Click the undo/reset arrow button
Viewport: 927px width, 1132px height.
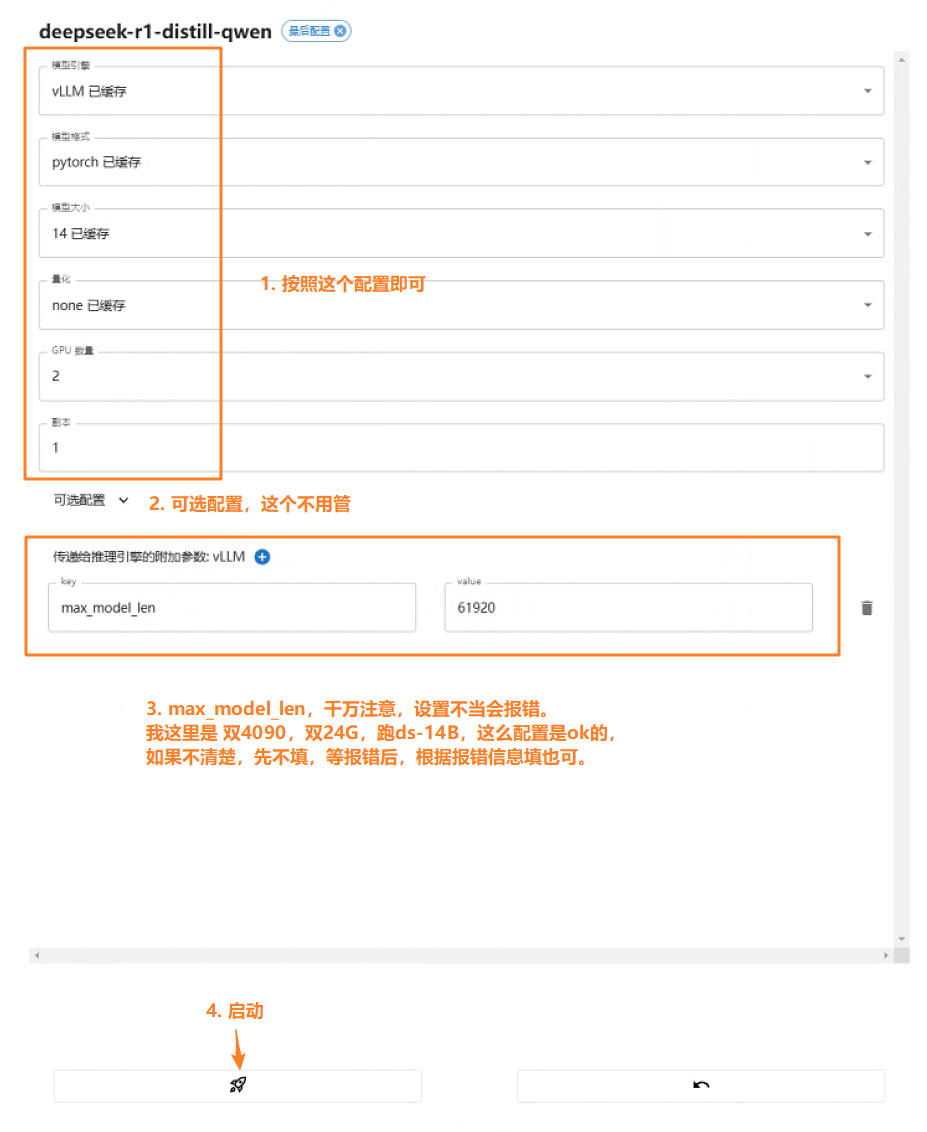[701, 1085]
